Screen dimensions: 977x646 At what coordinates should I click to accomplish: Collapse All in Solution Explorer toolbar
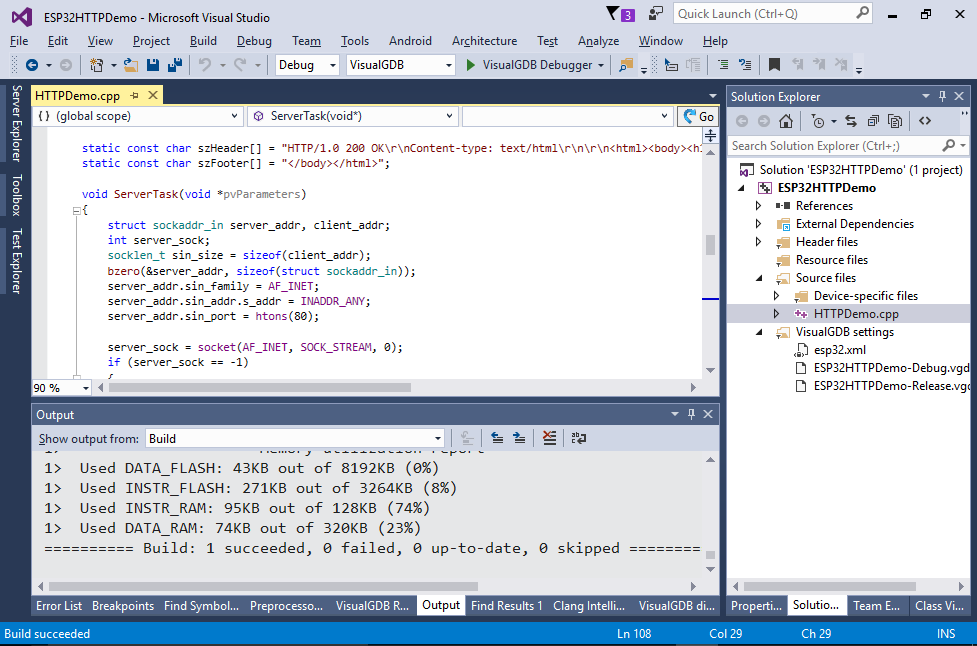(873, 121)
